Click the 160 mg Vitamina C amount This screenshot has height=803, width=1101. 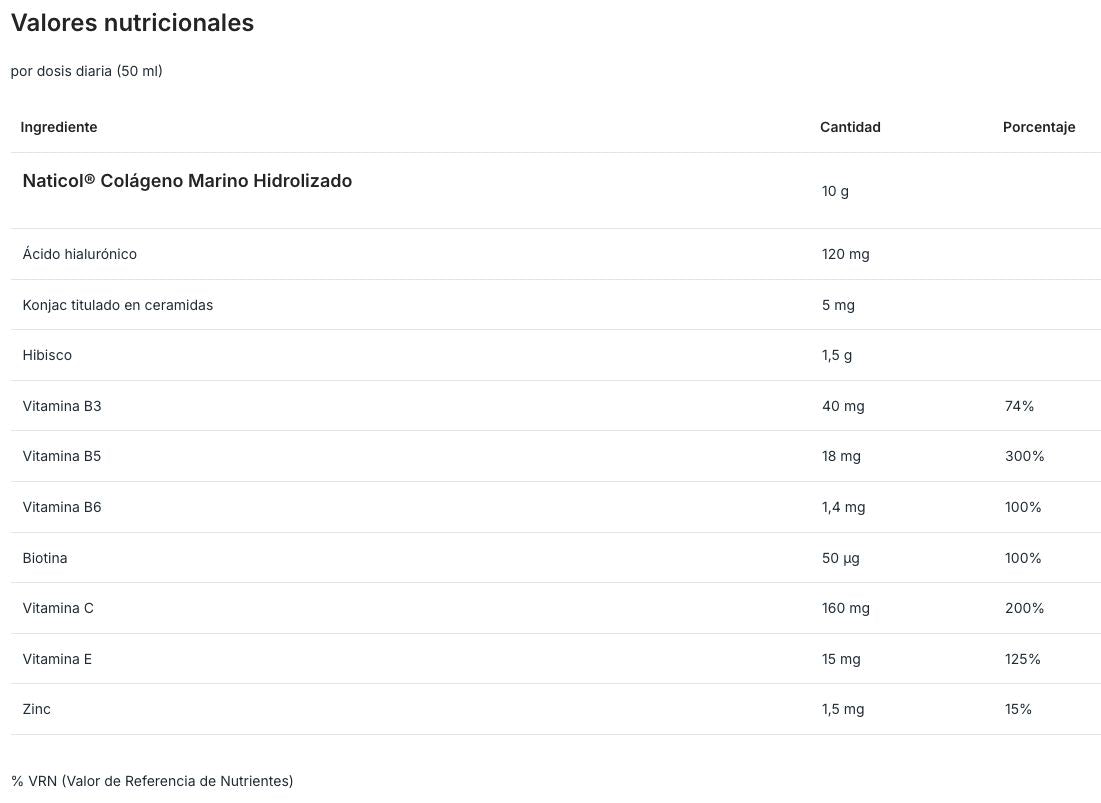[x=845, y=608]
